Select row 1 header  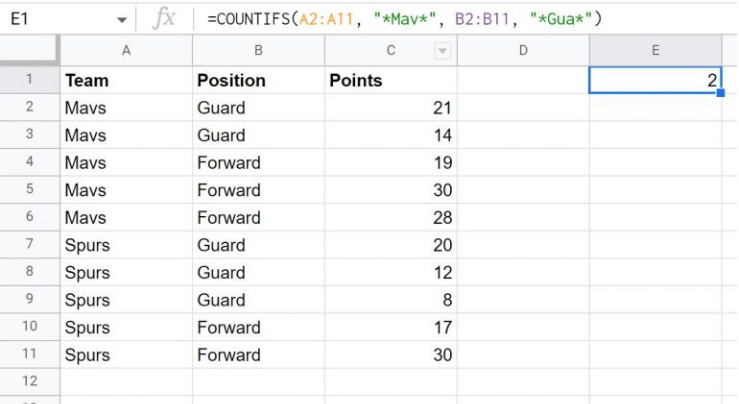pyautogui.click(x=29, y=80)
